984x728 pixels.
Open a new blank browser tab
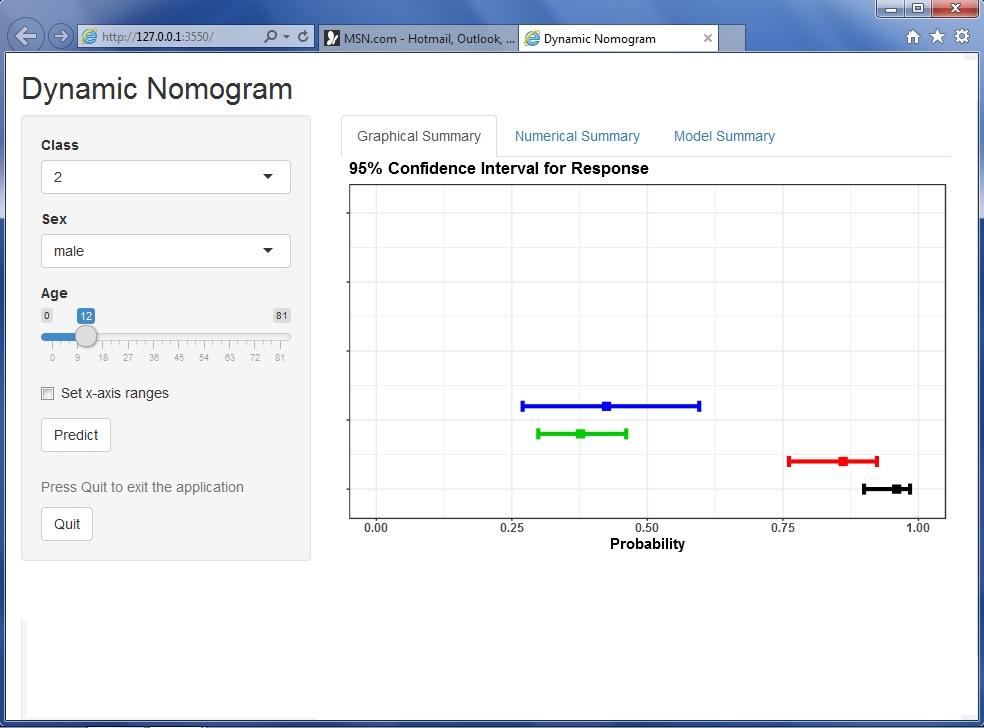coord(732,38)
